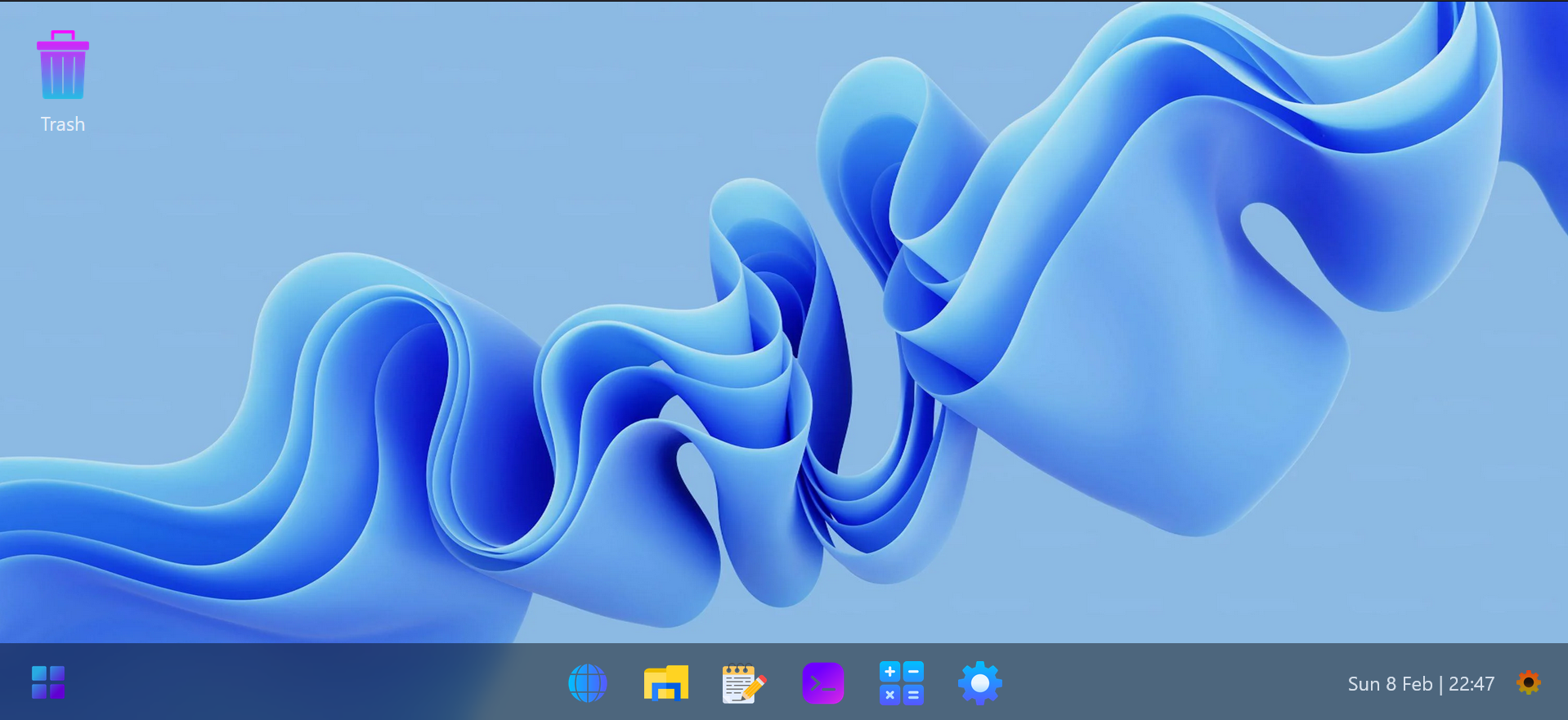Click the equals tile on calculator icon

913,695
